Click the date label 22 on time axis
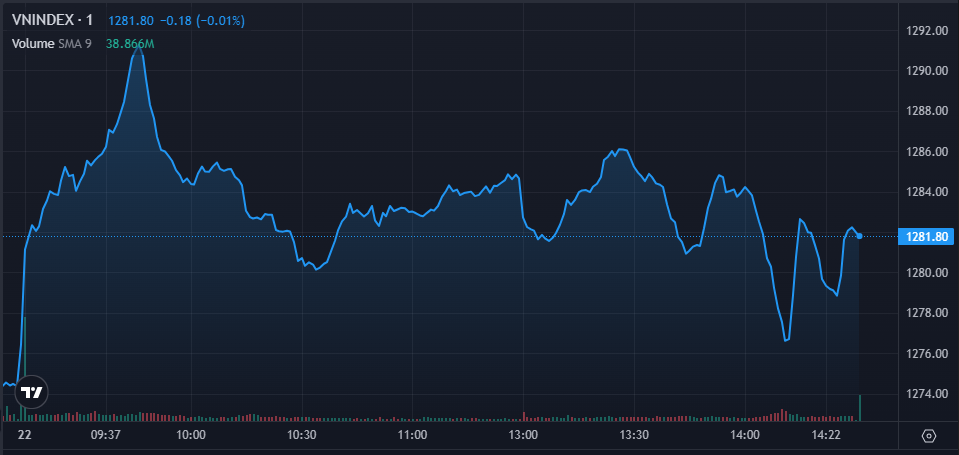 tap(24, 435)
